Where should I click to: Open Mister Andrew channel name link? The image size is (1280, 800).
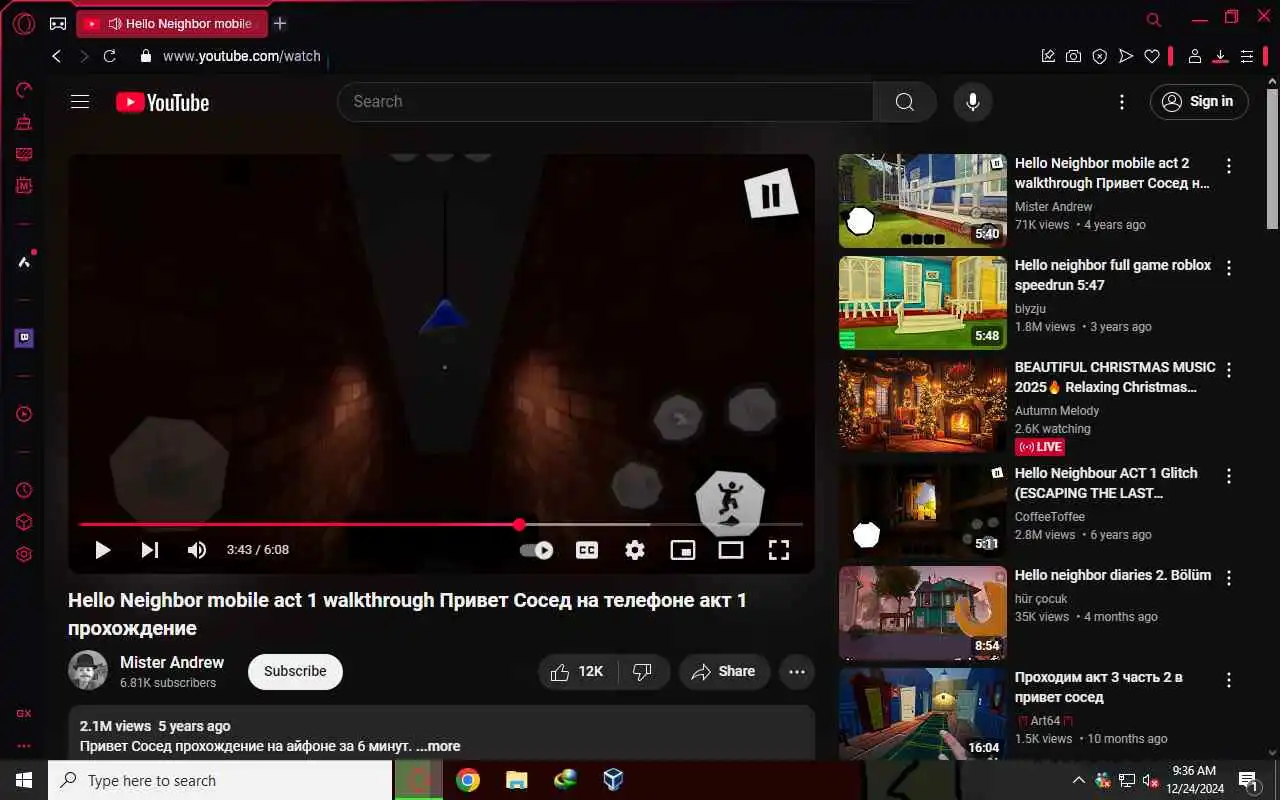point(172,662)
